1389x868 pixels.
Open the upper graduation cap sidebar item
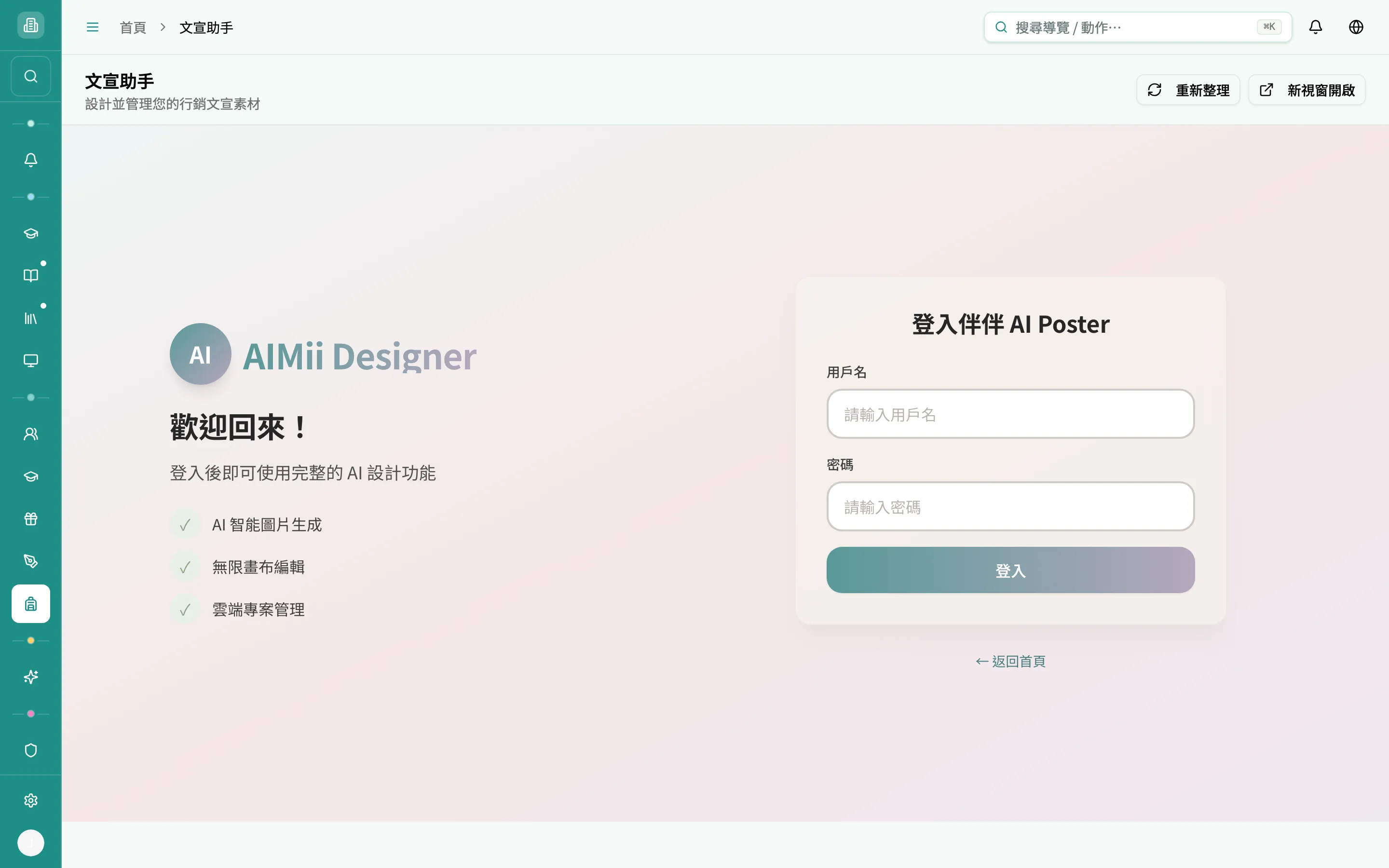tap(30, 233)
